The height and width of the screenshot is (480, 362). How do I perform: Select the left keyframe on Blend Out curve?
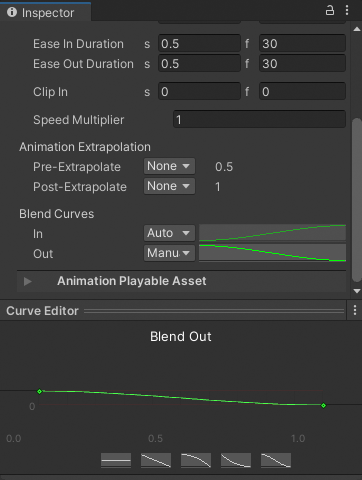[x=39, y=391]
